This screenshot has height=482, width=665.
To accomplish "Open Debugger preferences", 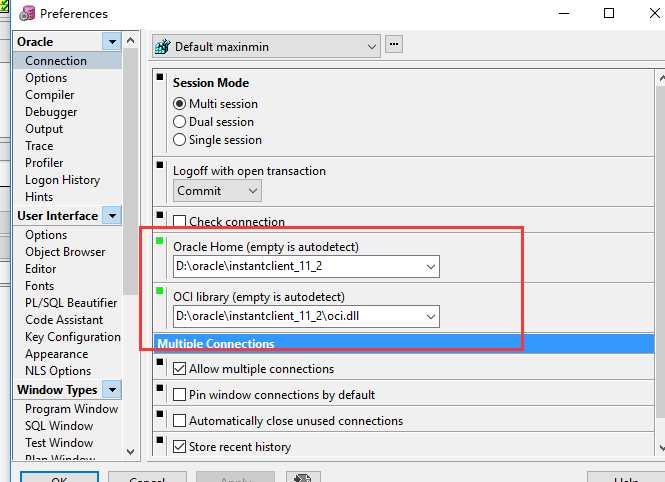I will coord(51,112).
